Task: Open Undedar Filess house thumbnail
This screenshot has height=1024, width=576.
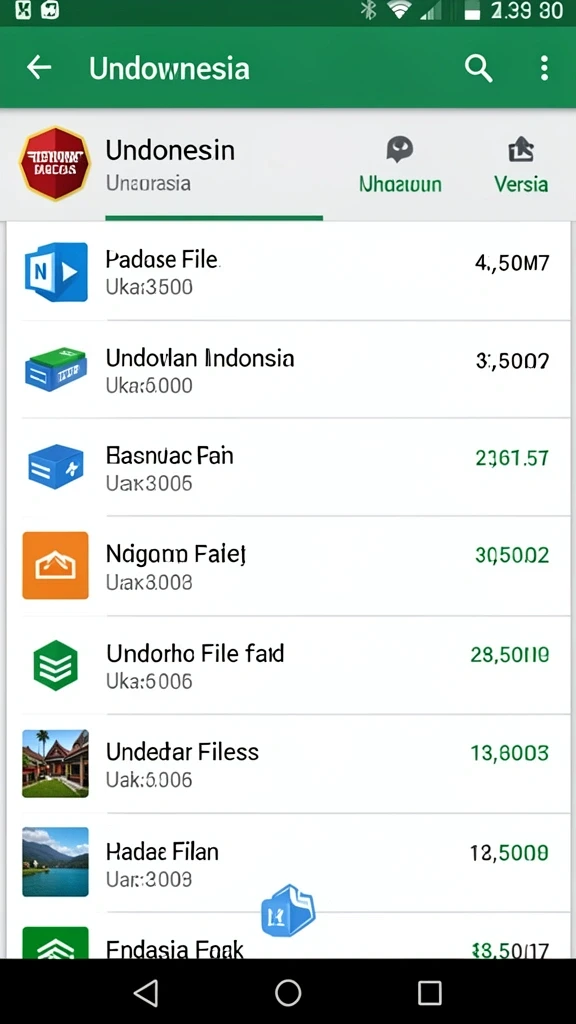Action: coord(56,763)
